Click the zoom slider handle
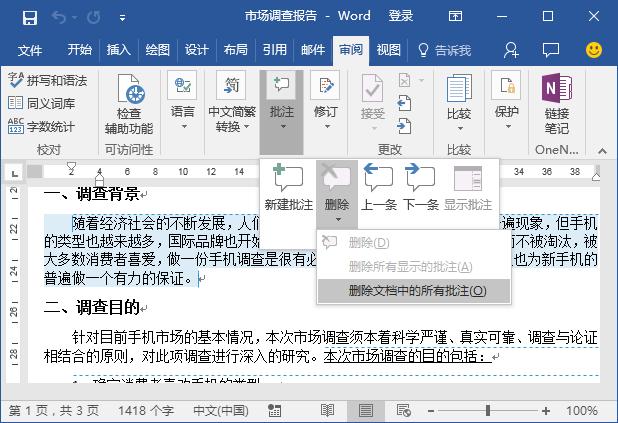Viewport: 618px width, 423px height. click(x=488, y=411)
